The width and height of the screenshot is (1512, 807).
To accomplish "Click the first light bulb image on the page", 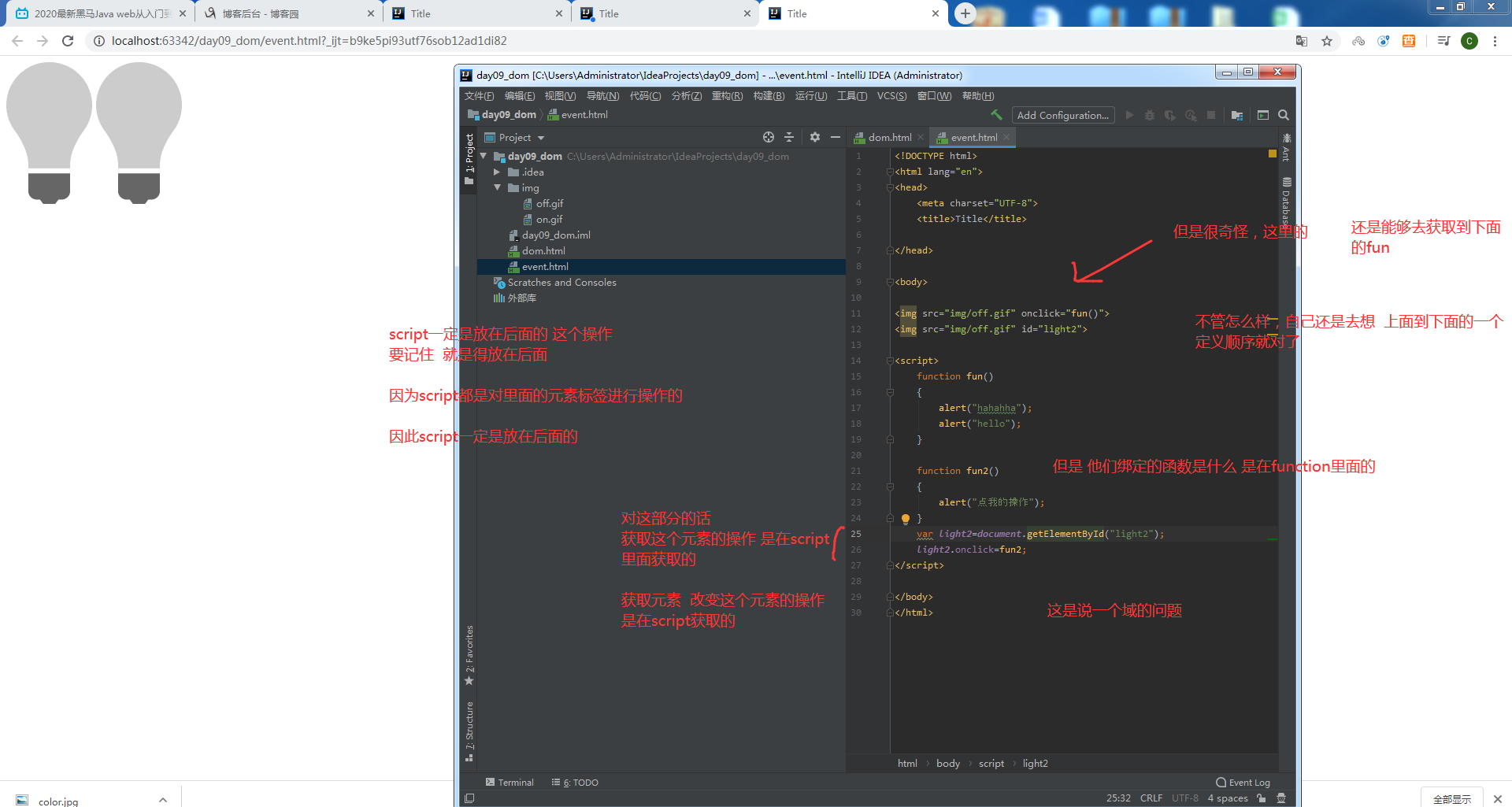I will click(x=49, y=133).
